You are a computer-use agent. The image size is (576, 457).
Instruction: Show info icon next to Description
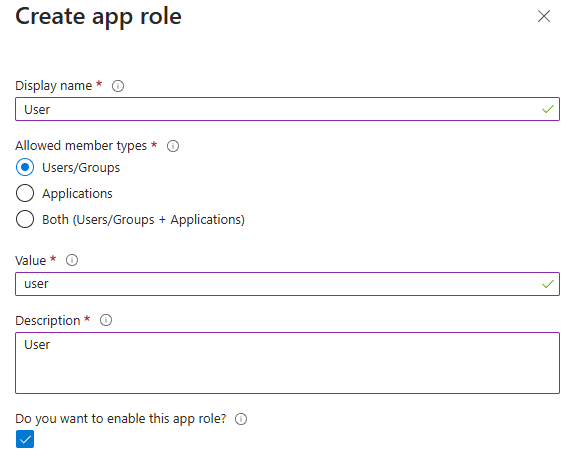point(106,320)
